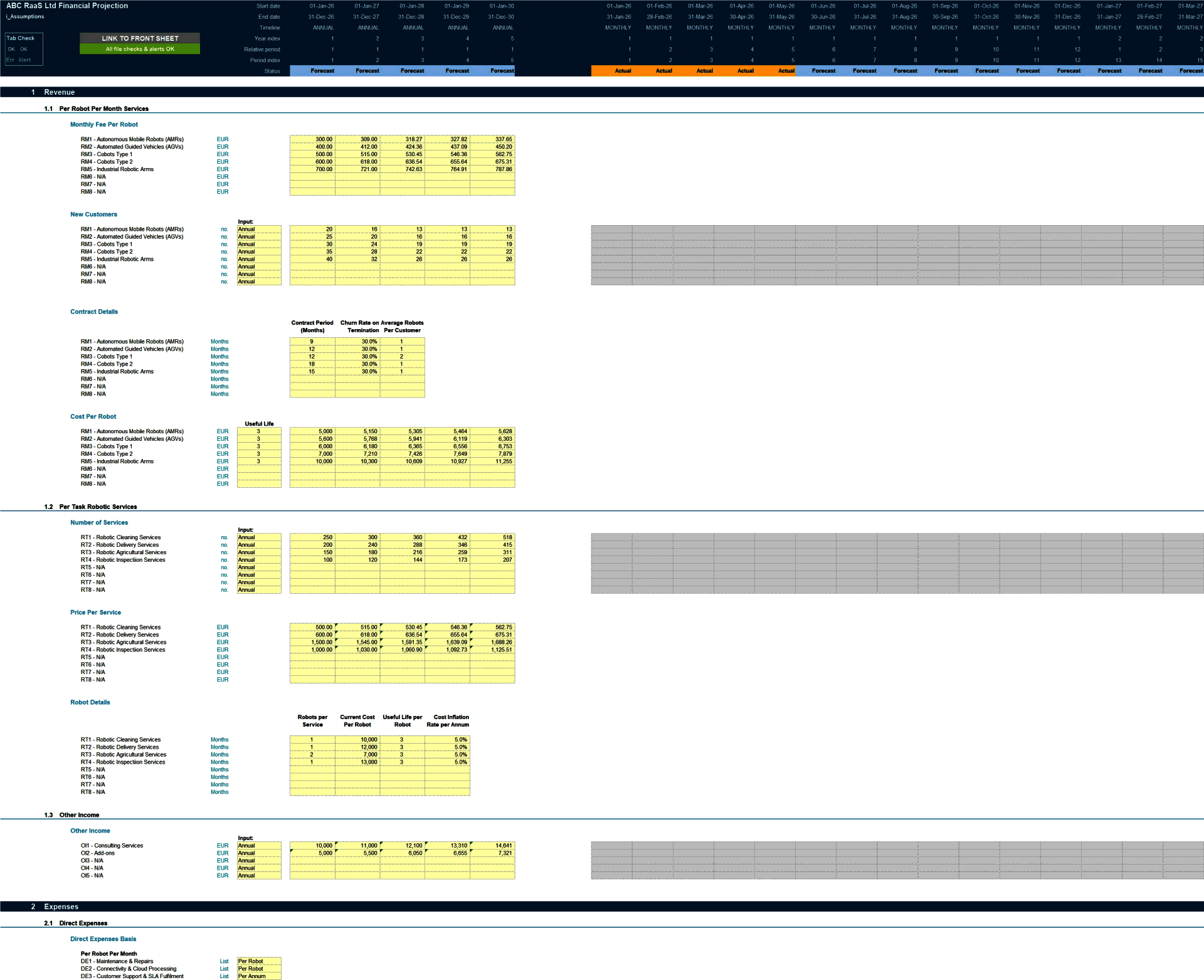Click the green 'All file checks & alerts OK' banner
This screenshot has height=980, width=1204.
(x=139, y=48)
